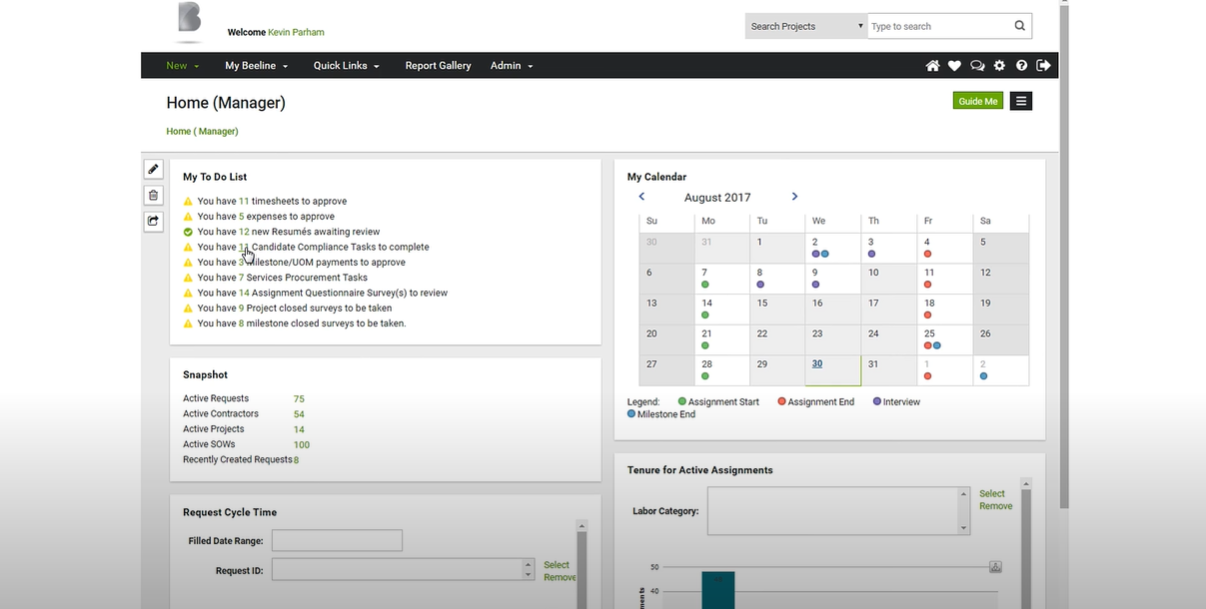
Task: Open the Report Gallery menu item
Action: (438, 66)
